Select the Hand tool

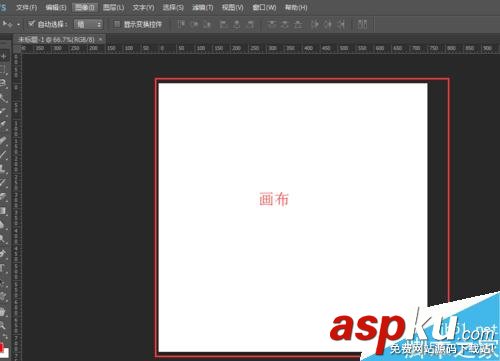pos(3,312)
